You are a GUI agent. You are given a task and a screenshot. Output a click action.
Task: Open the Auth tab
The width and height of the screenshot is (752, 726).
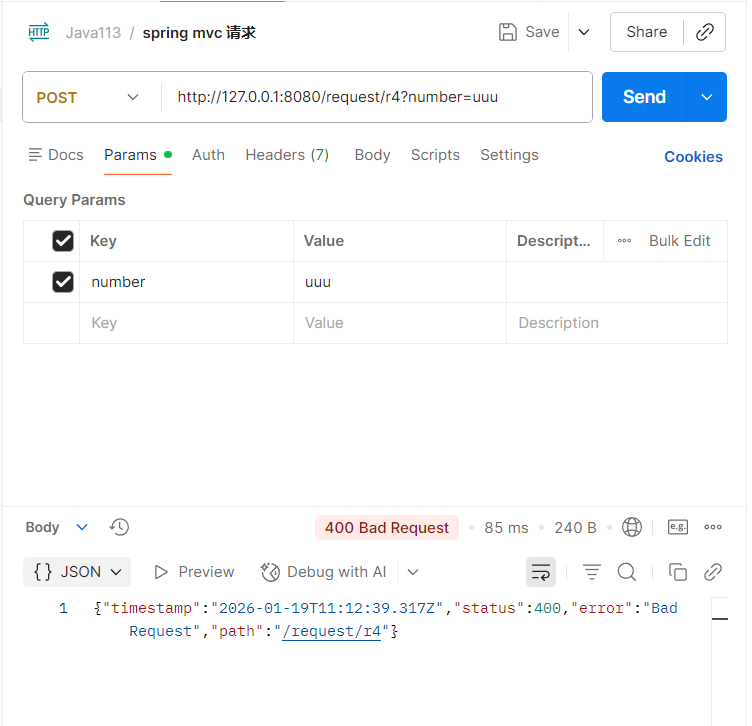(x=208, y=155)
